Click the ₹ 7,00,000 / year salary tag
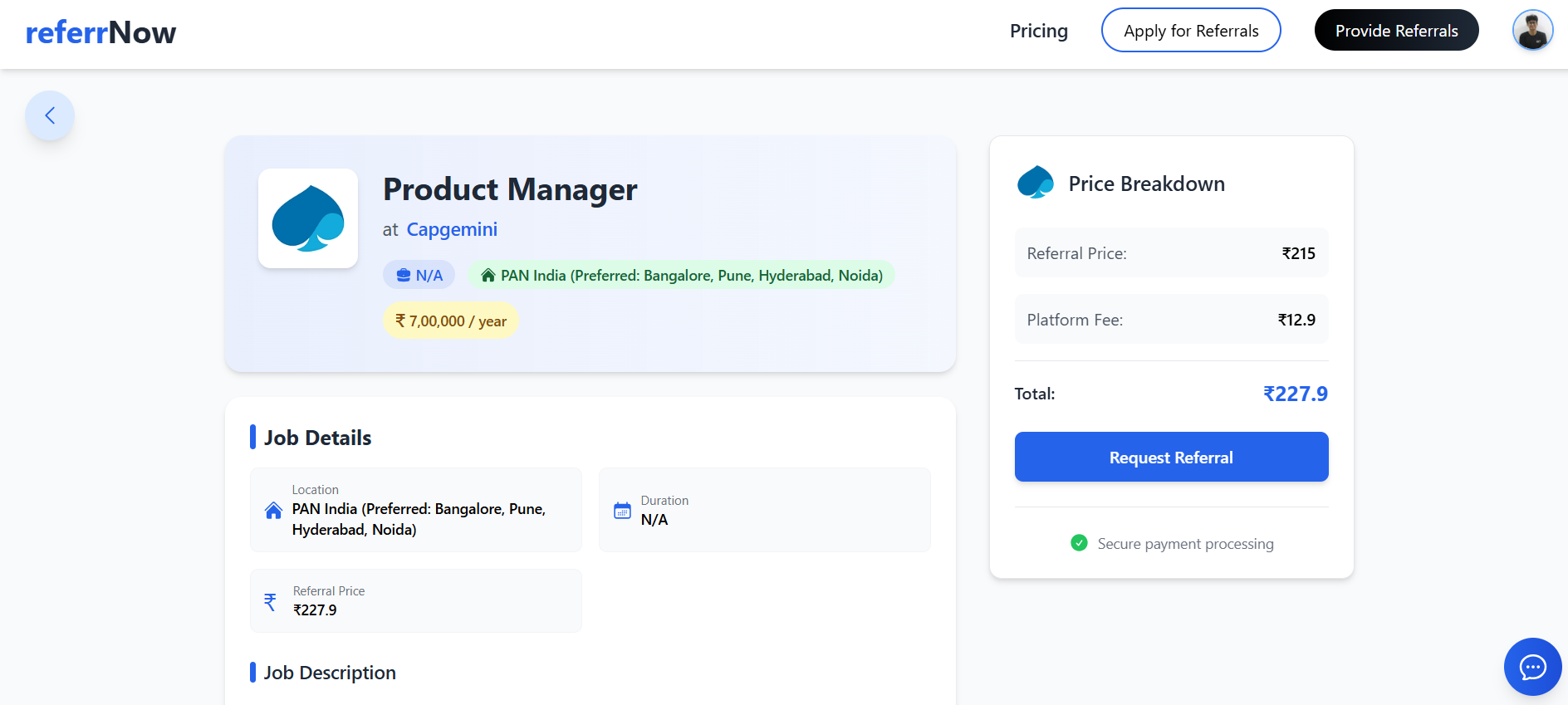 click(451, 321)
